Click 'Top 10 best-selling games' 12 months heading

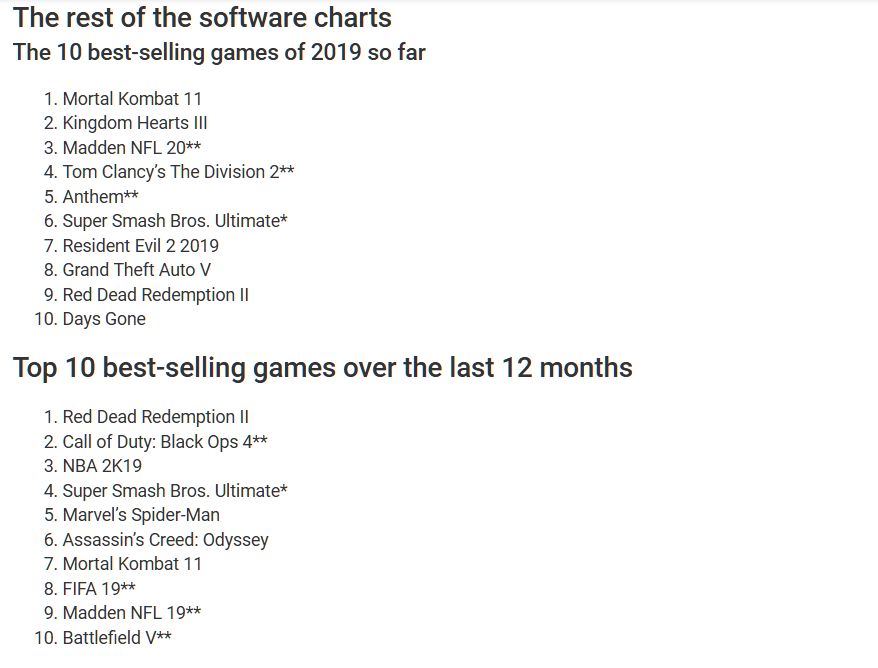323,368
